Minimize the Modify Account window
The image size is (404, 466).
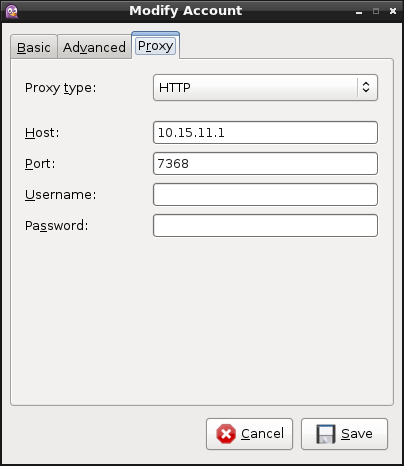[x=359, y=12]
